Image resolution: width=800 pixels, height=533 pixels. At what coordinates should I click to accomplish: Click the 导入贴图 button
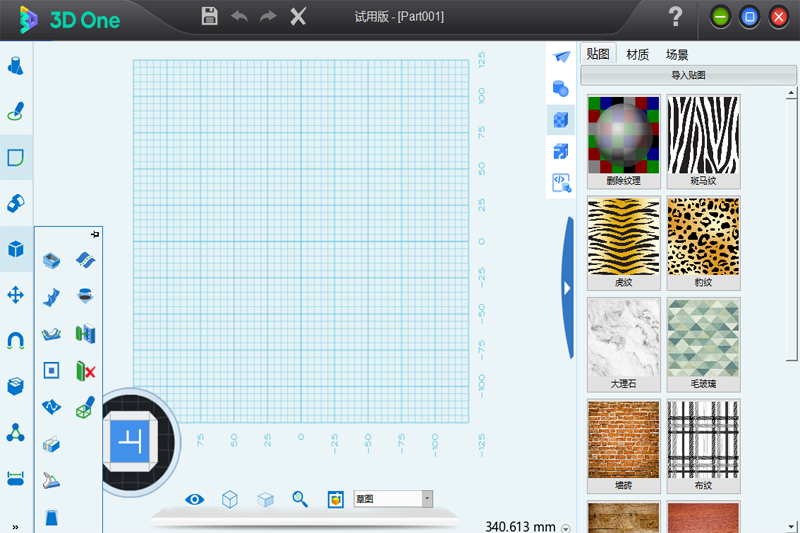pos(688,75)
